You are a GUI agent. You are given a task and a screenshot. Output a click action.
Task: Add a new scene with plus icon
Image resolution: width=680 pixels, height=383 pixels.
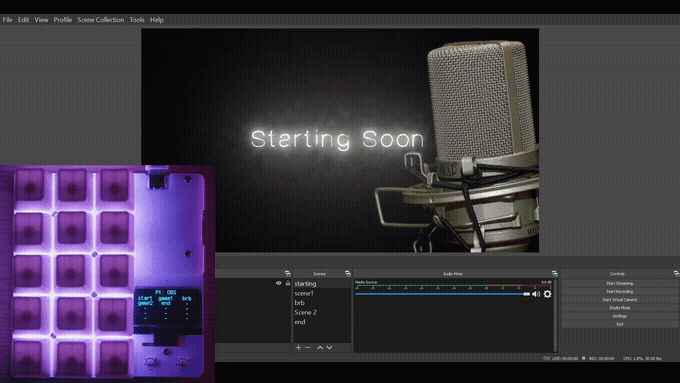(298, 347)
